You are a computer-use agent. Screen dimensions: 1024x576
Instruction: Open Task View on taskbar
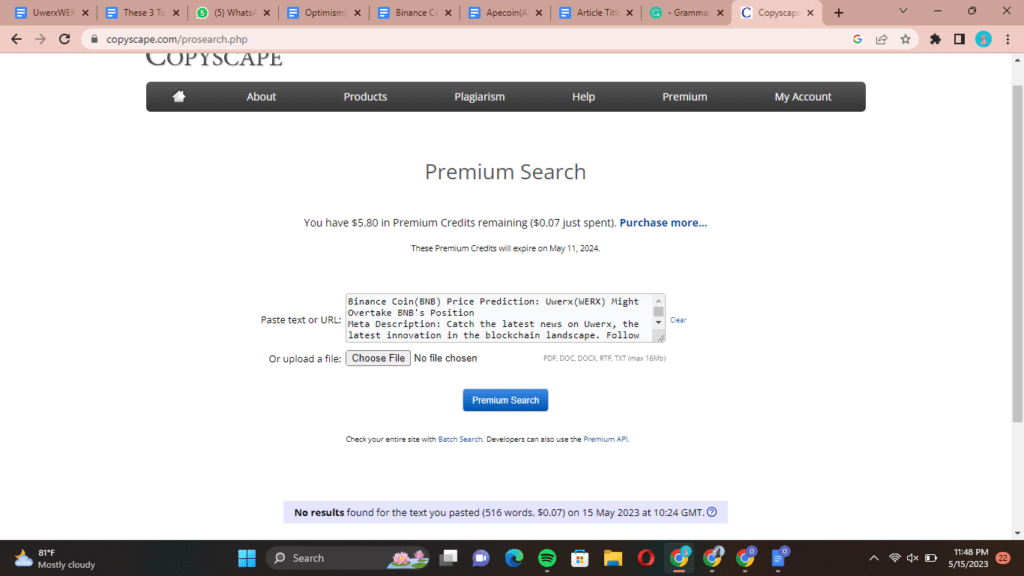click(449, 558)
